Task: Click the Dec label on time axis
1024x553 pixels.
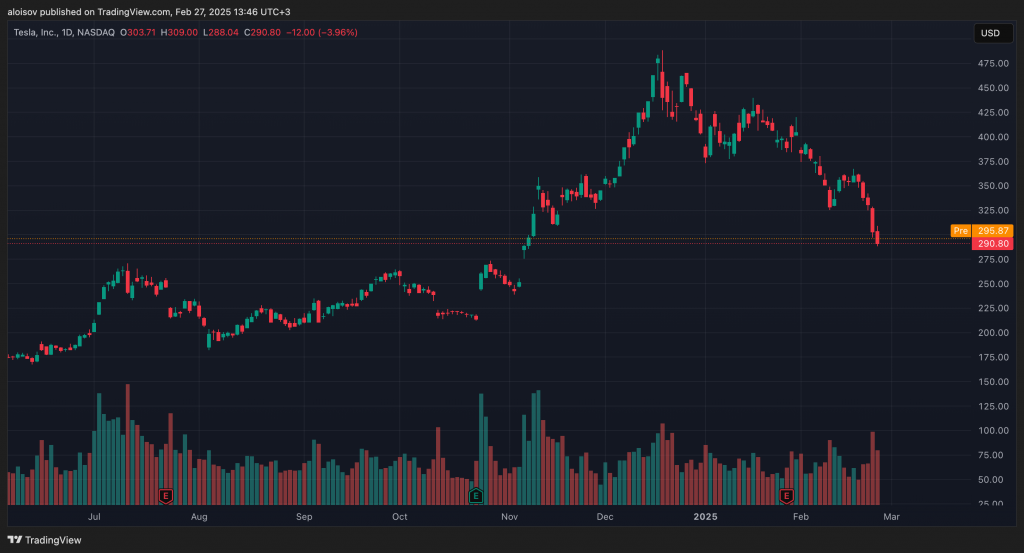Action: pyautogui.click(x=605, y=516)
